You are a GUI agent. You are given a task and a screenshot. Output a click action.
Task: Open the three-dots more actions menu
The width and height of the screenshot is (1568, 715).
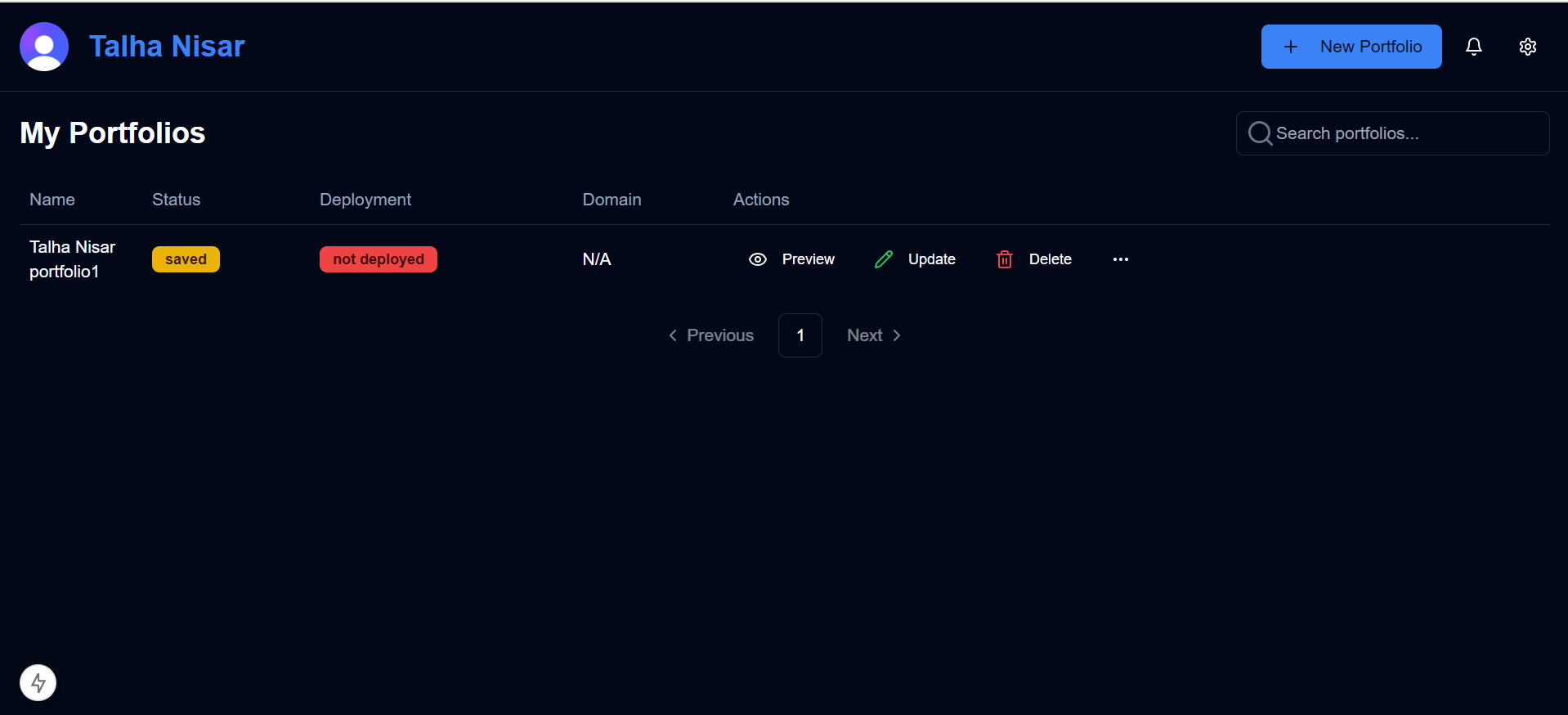click(x=1121, y=259)
